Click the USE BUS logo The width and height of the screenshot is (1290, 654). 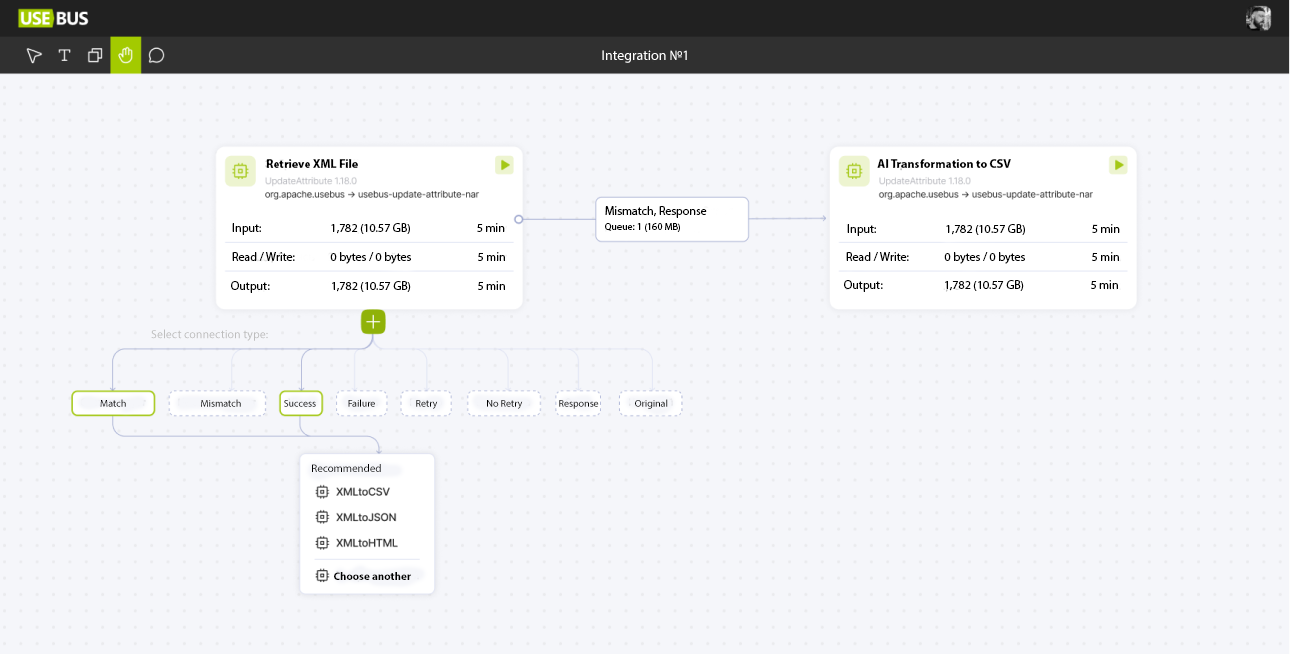(53, 18)
